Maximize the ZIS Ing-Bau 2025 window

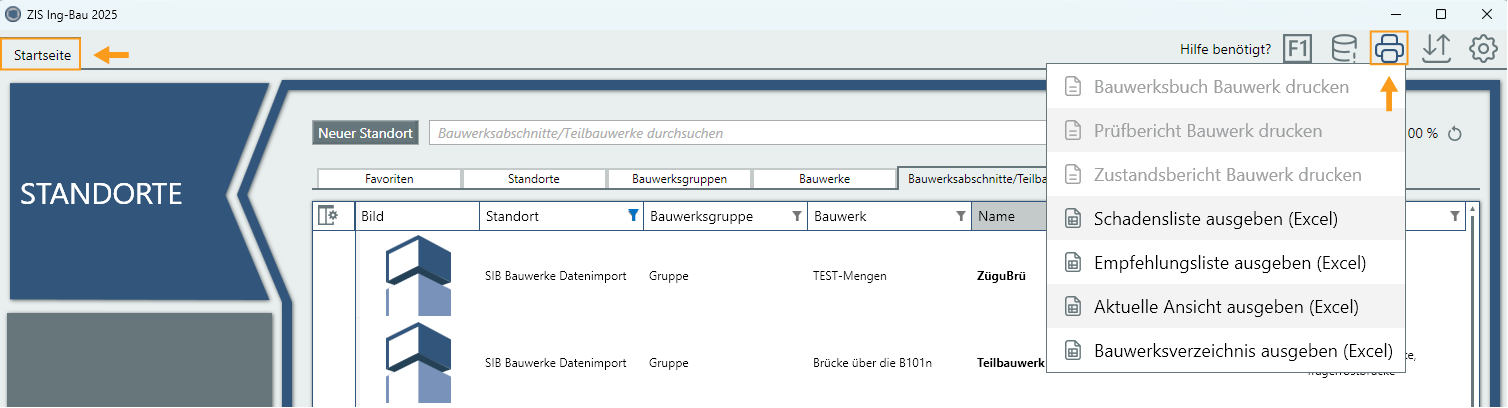click(x=1441, y=14)
